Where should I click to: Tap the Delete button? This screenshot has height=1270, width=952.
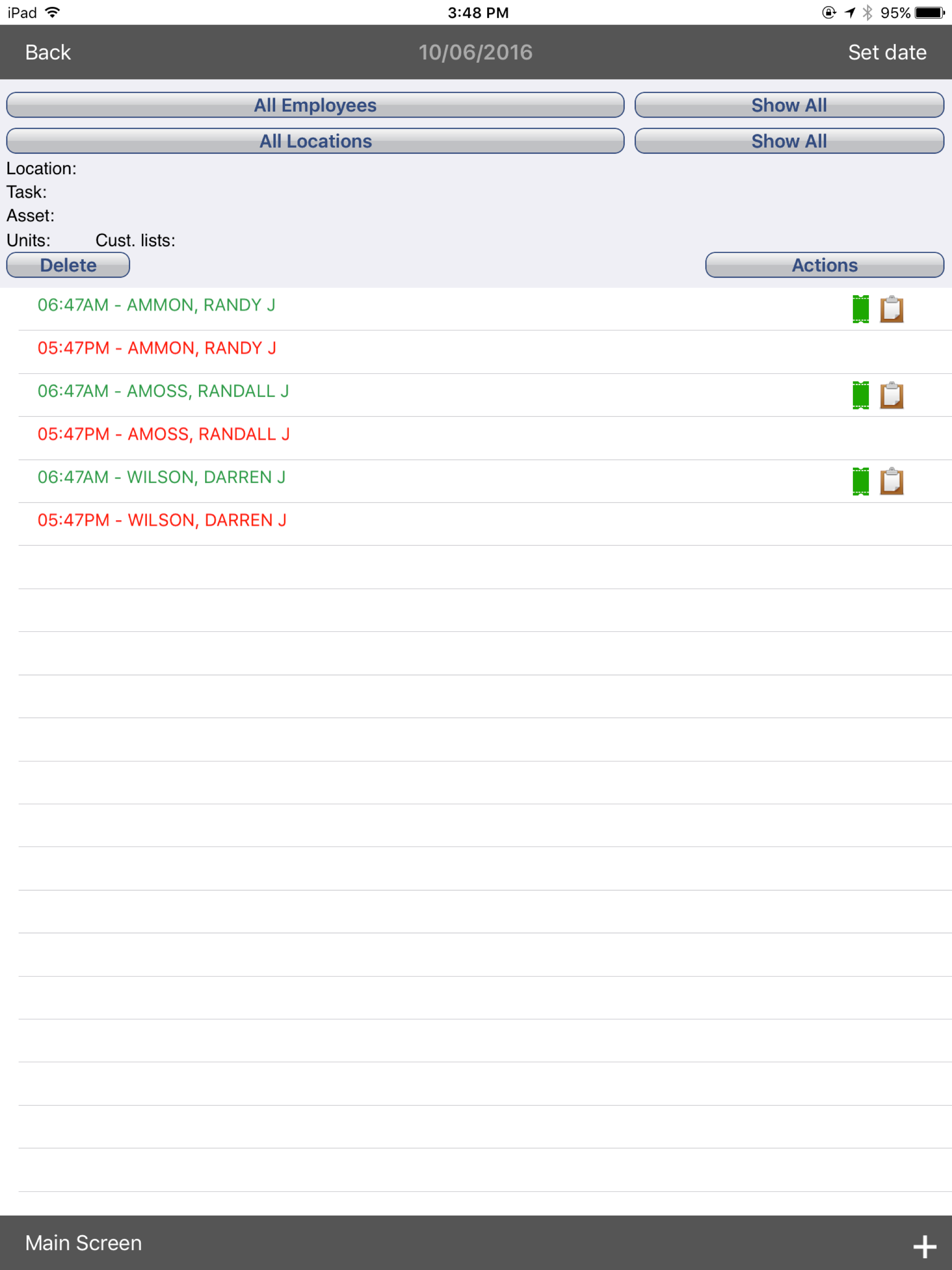click(68, 265)
